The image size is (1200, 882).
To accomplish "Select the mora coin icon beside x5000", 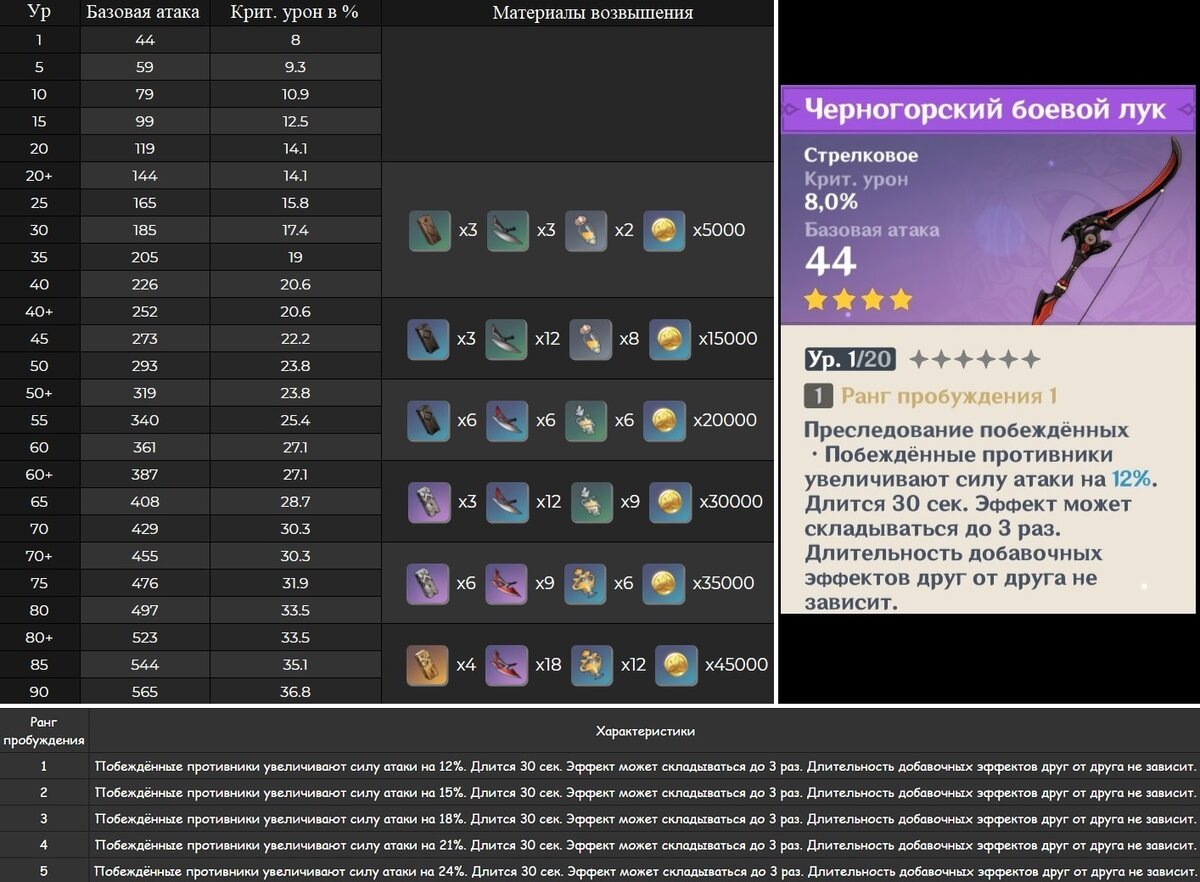I will click(664, 230).
